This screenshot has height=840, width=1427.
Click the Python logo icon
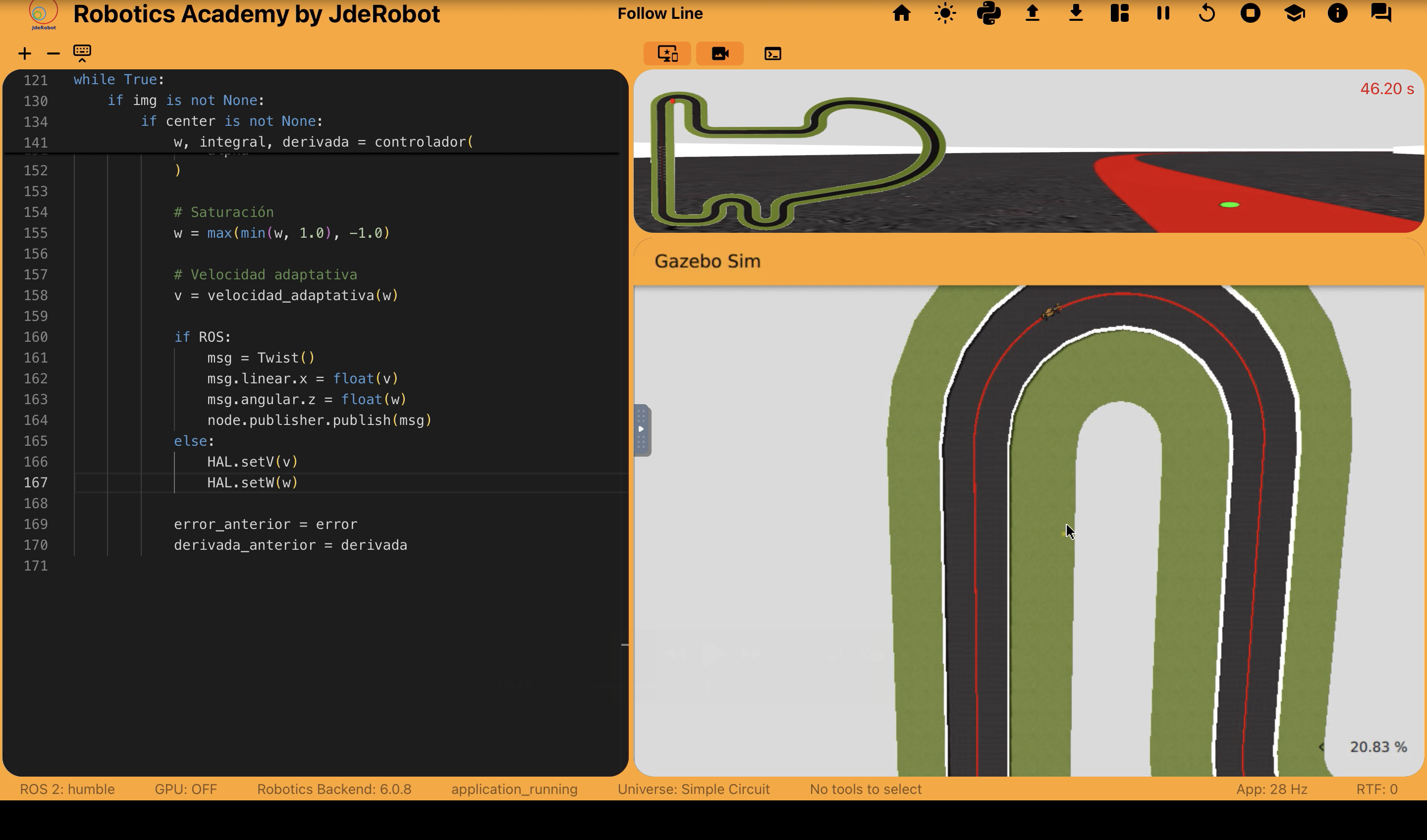[988, 13]
